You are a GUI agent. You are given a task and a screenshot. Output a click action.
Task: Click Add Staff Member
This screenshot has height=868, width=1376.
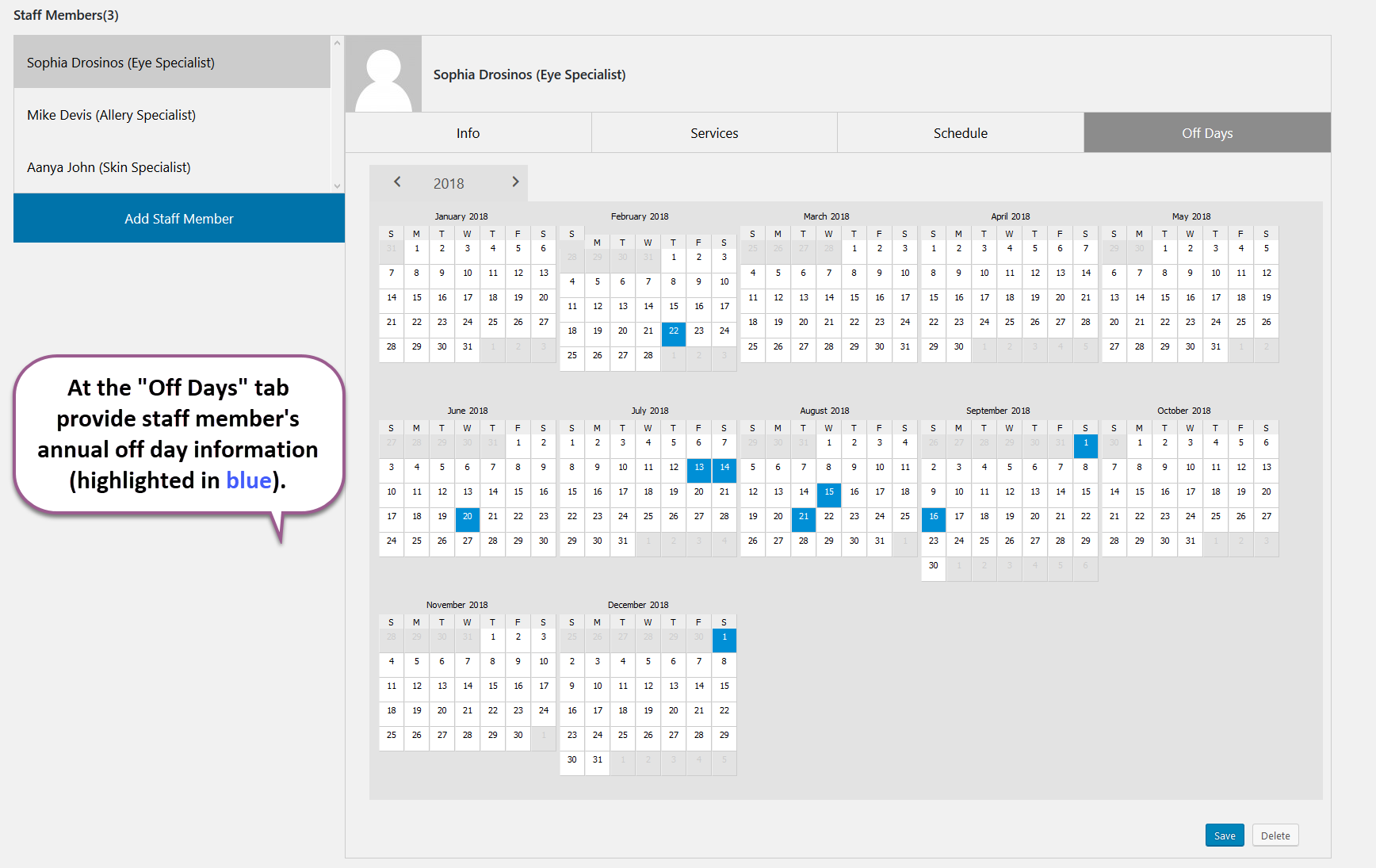point(178,218)
